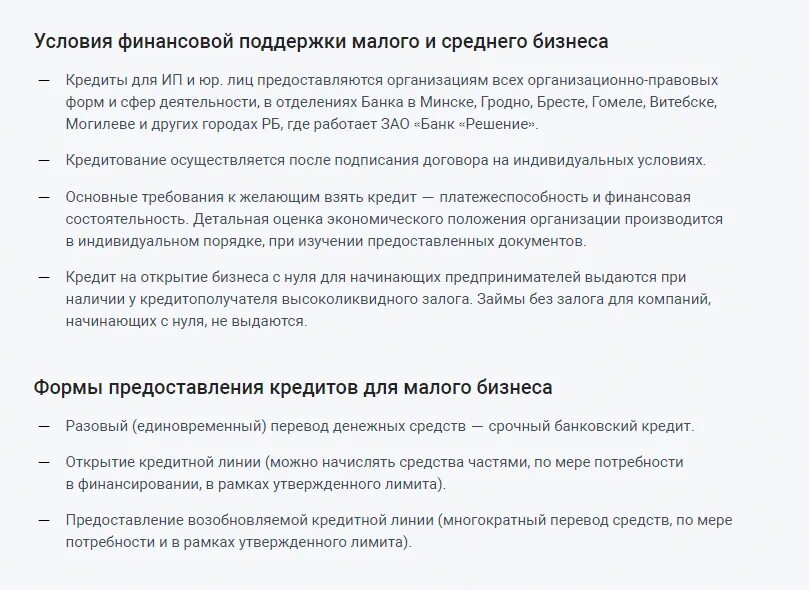The width and height of the screenshot is (809, 590).
Task: Click the heading "Условия финансовой поддержки малого и среднего бизнеса"
Action: tap(321, 42)
